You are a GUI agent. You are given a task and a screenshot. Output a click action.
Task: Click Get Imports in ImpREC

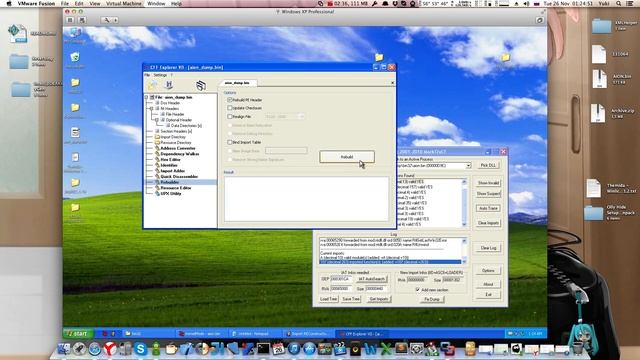(379, 299)
